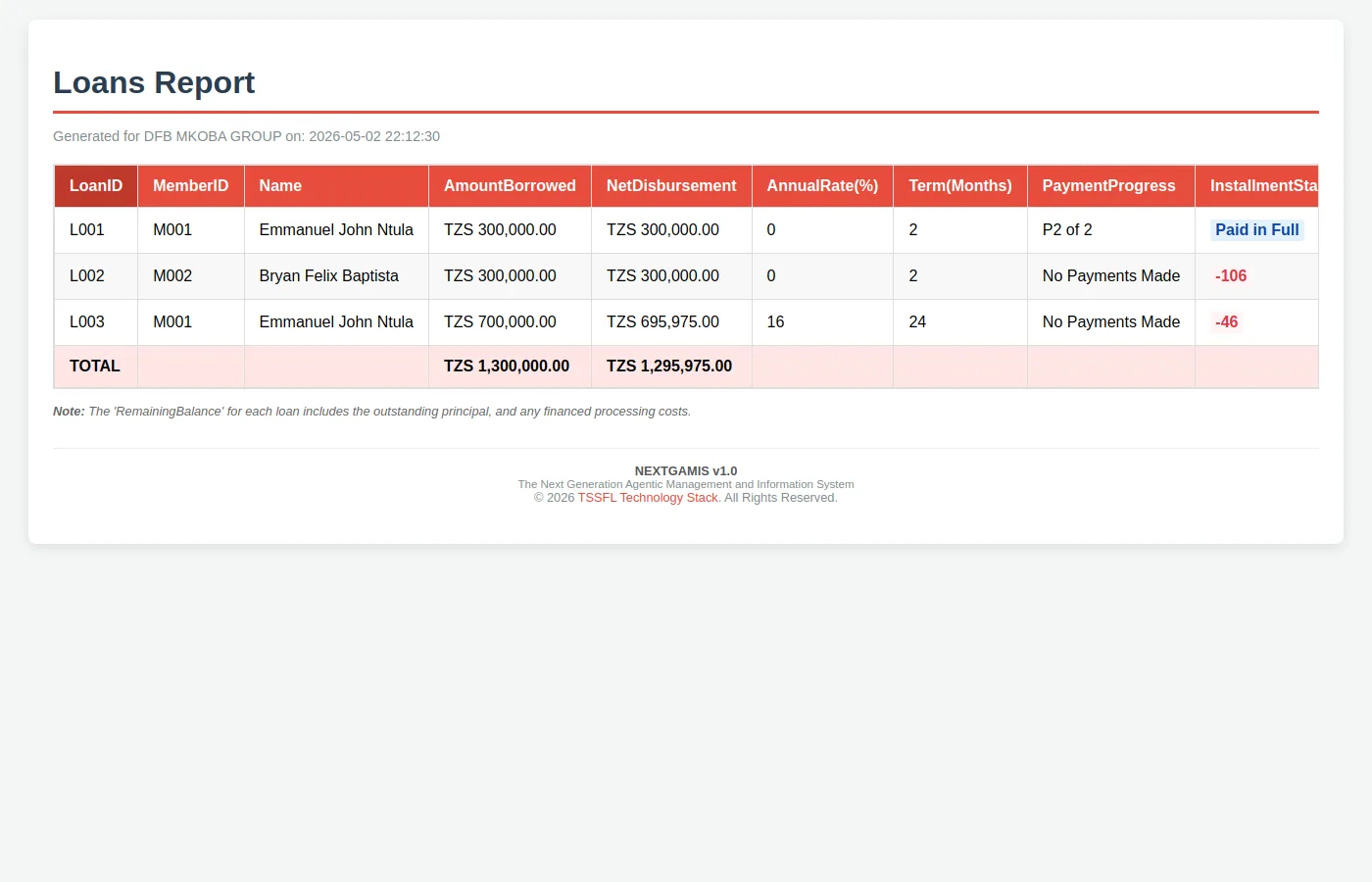Click the LoanID column header

96,186
